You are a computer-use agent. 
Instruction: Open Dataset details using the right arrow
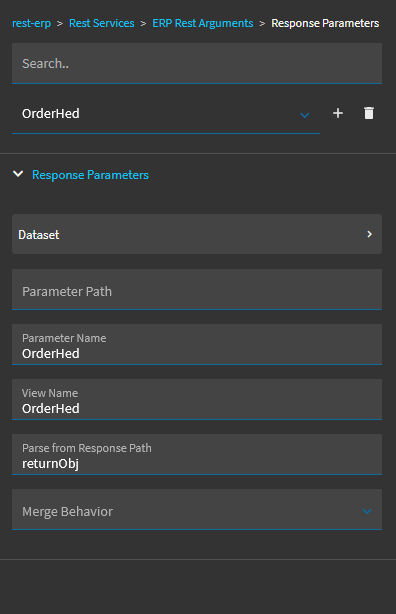coord(369,234)
